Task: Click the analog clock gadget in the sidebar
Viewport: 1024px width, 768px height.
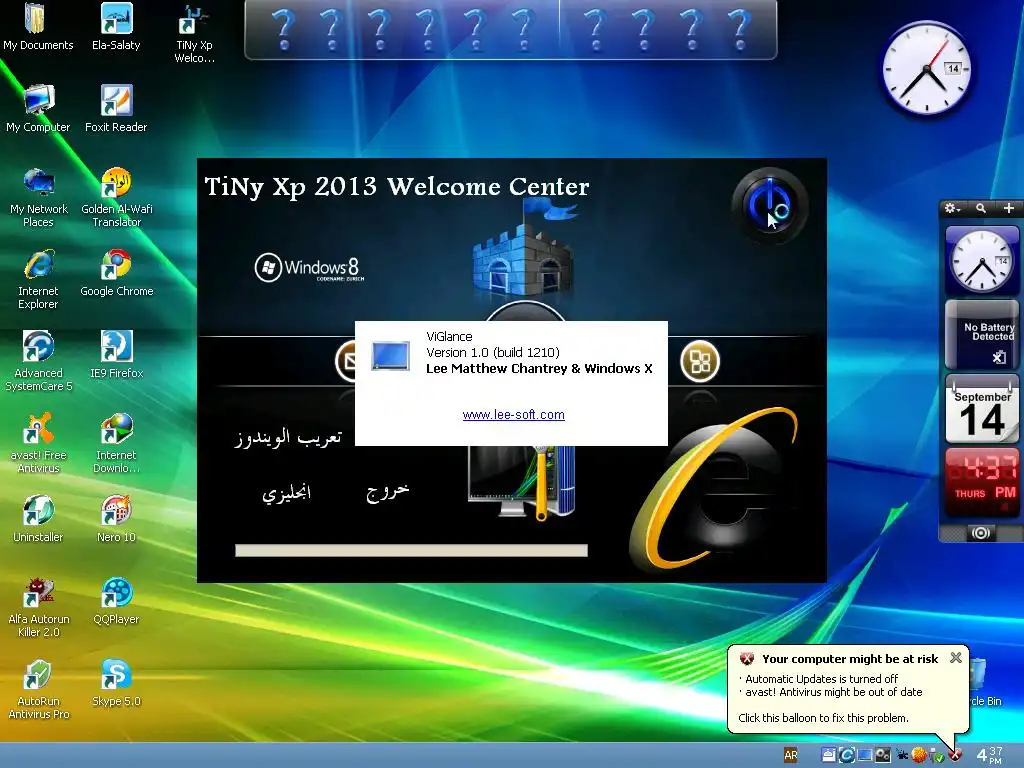Action: (982, 261)
